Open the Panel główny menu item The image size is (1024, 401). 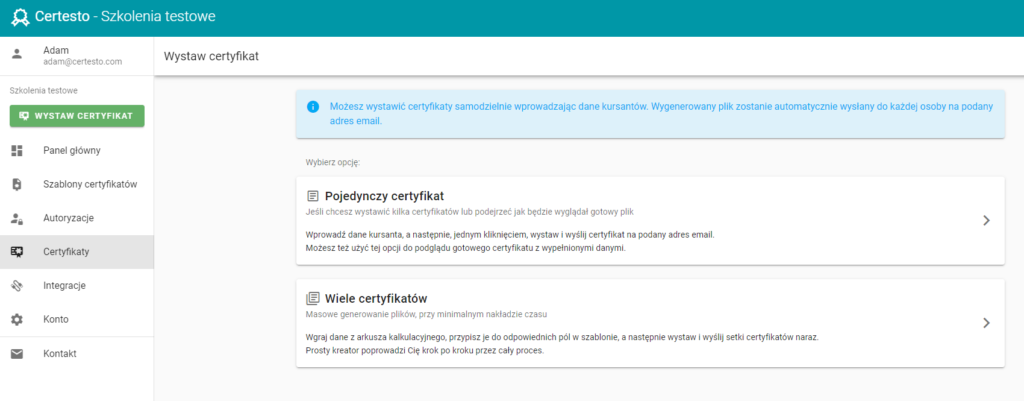77,151
